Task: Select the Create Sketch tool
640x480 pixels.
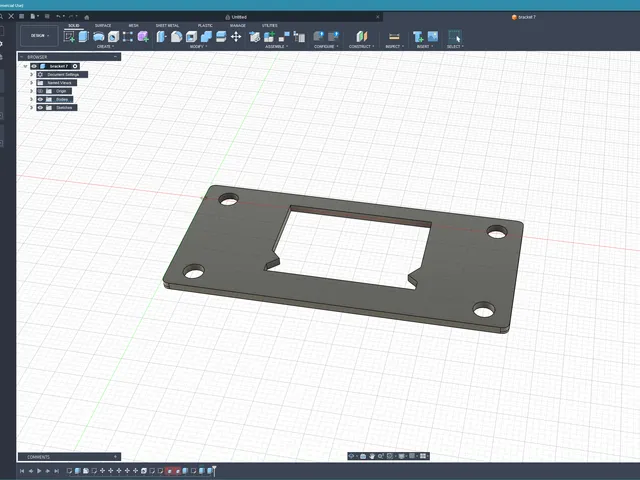Action: click(69, 37)
